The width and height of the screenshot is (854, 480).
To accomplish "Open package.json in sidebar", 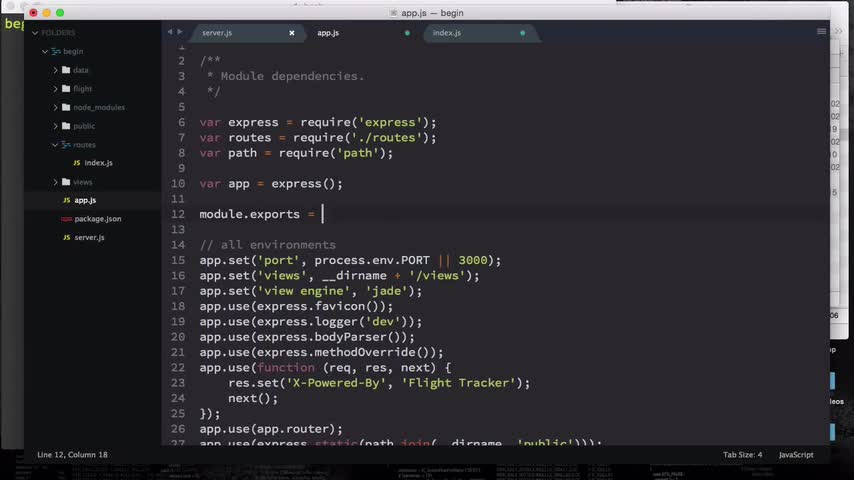I will pos(98,219).
